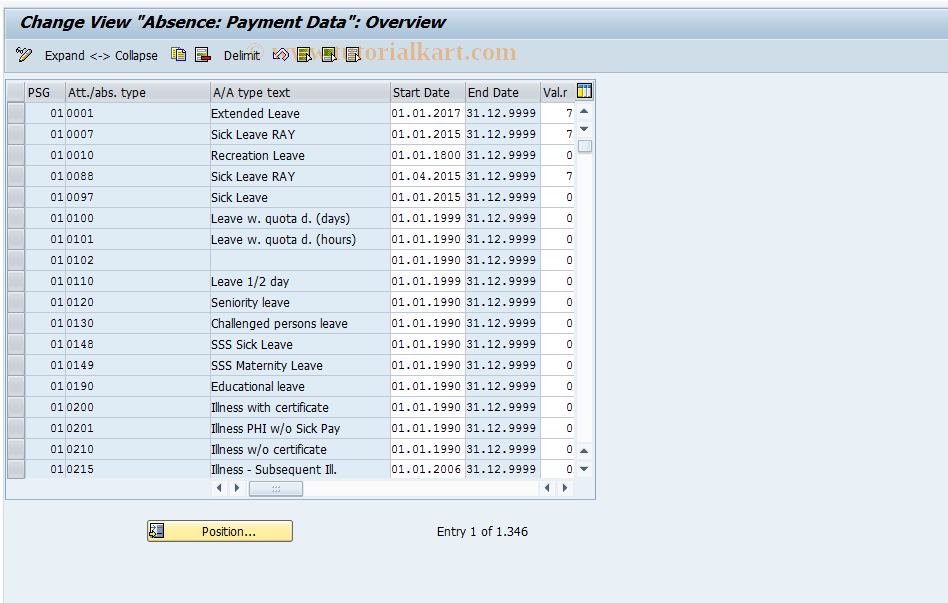Click the attendance type cell 0215
948x603 pixels.
[138, 469]
